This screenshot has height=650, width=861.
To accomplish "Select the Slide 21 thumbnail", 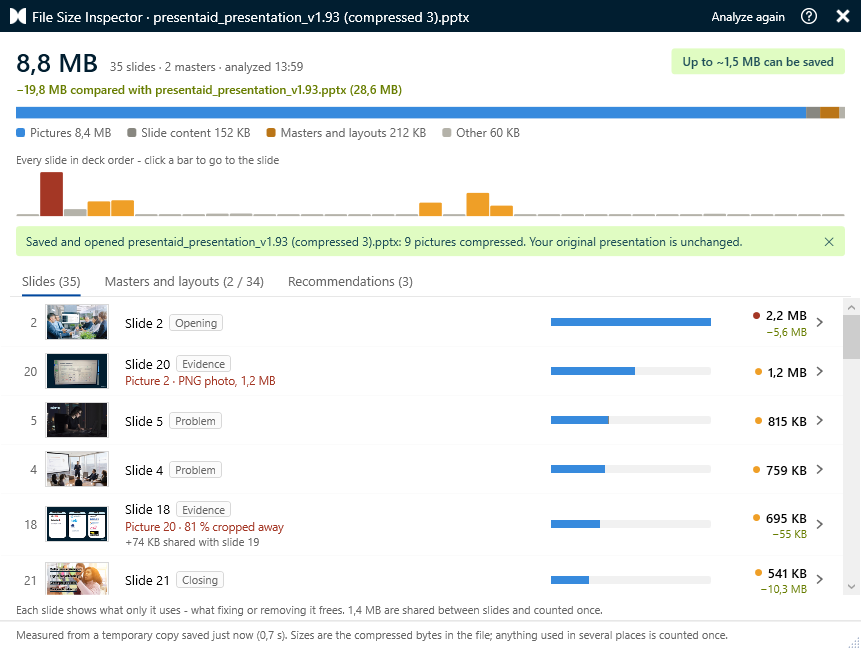I will (77, 579).
